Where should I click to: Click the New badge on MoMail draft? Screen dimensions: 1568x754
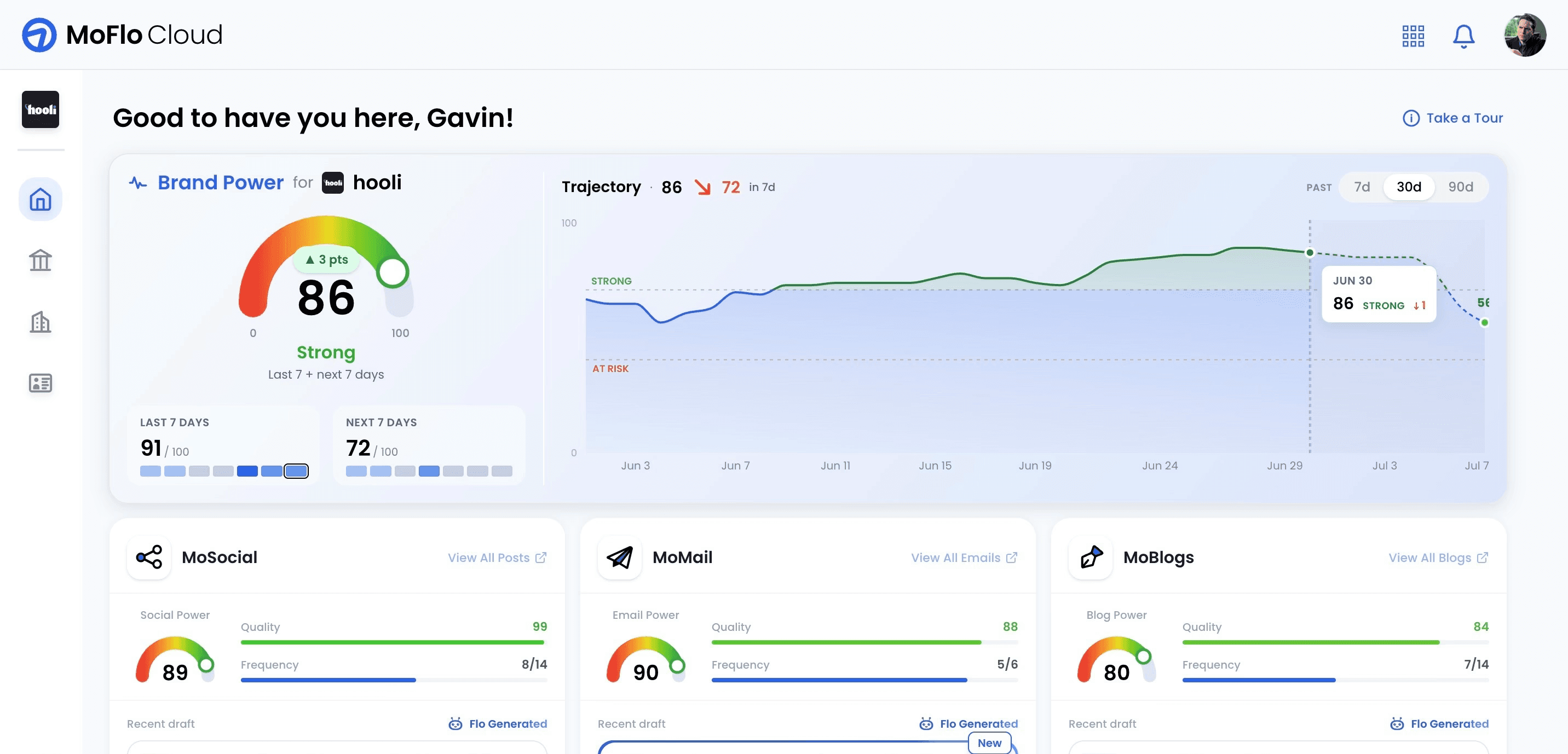coord(989,743)
